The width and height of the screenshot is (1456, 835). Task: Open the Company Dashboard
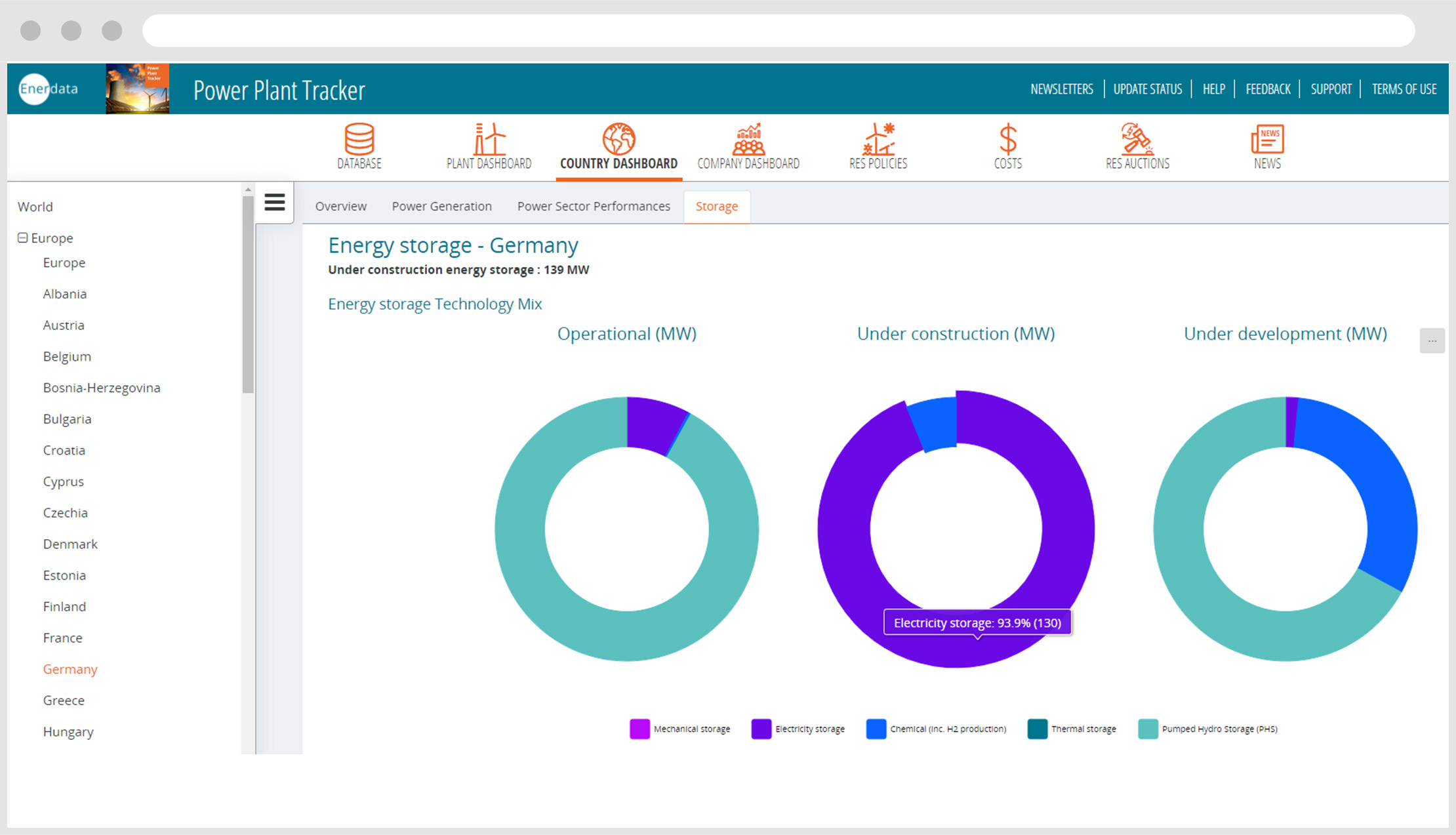[x=748, y=147]
